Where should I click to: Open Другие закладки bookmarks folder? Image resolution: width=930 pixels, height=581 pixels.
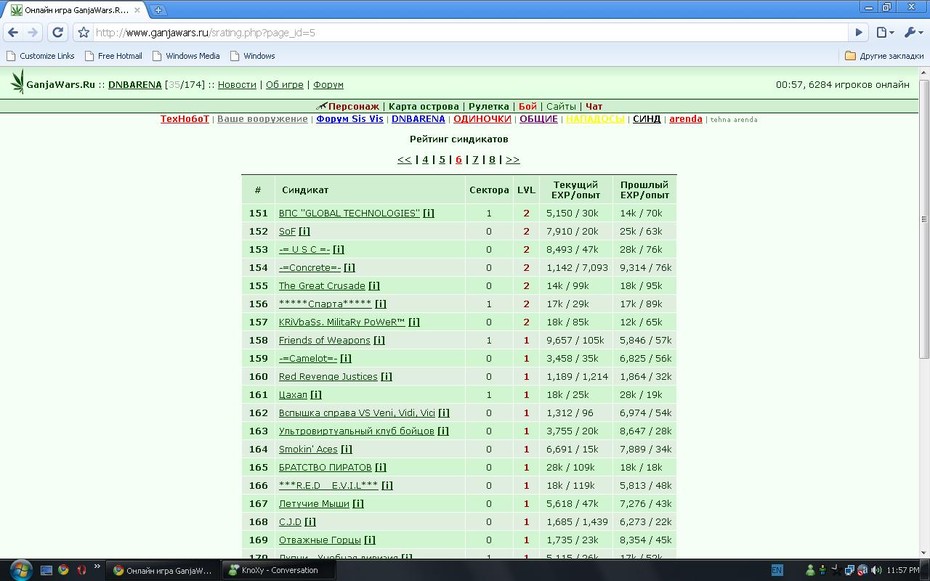[884, 56]
